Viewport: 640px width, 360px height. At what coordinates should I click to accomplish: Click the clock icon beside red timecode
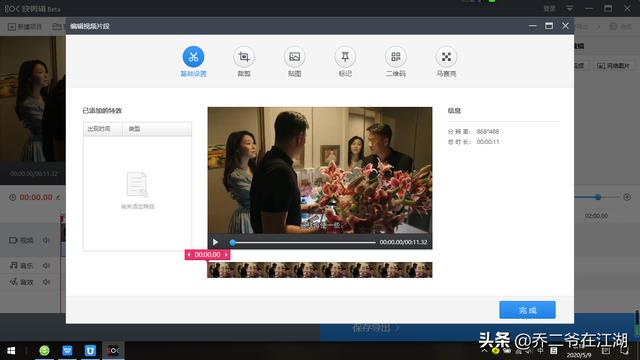click(13, 198)
